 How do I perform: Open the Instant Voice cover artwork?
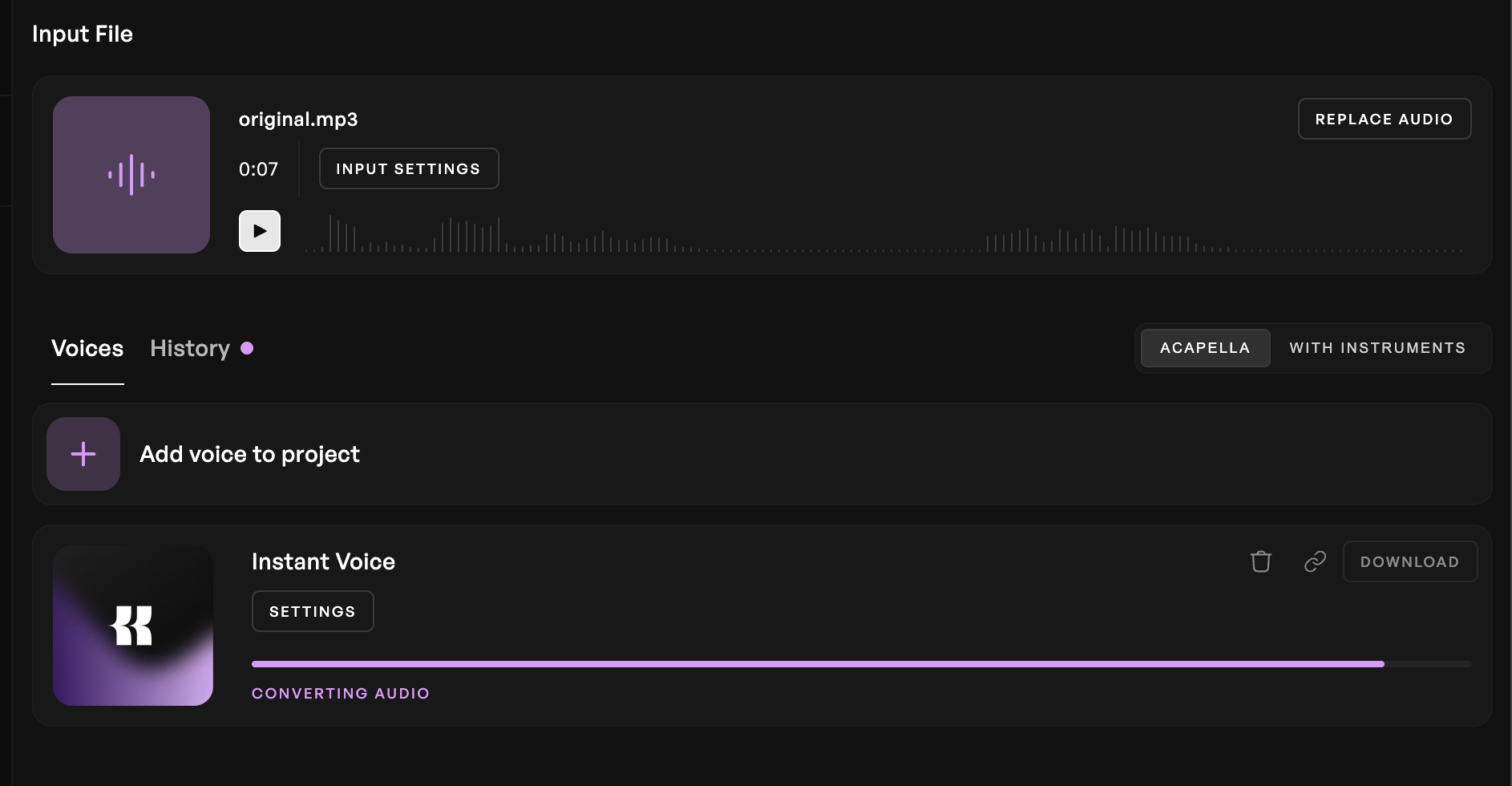coord(133,626)
